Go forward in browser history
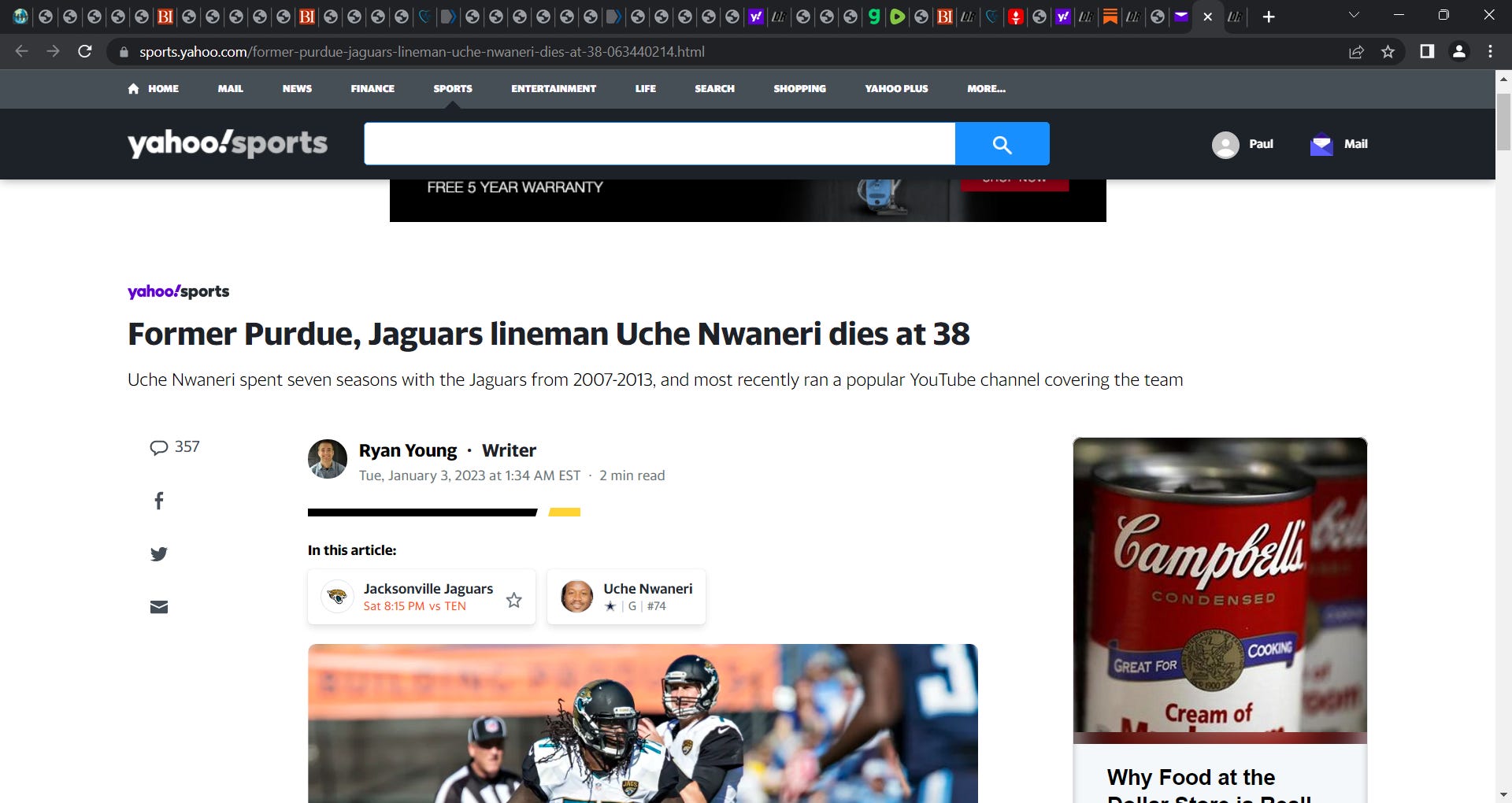This screenshot has width=1512, height=803. pos(53,52)
